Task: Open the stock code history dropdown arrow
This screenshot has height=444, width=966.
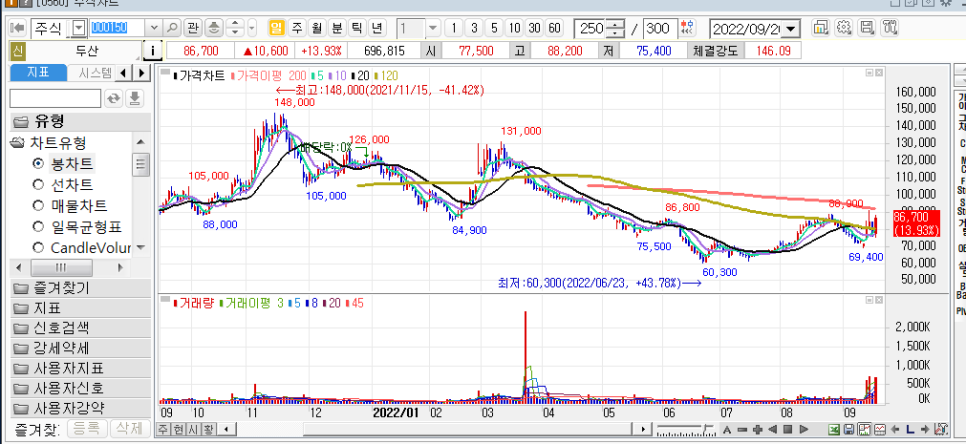Action: 154,28
